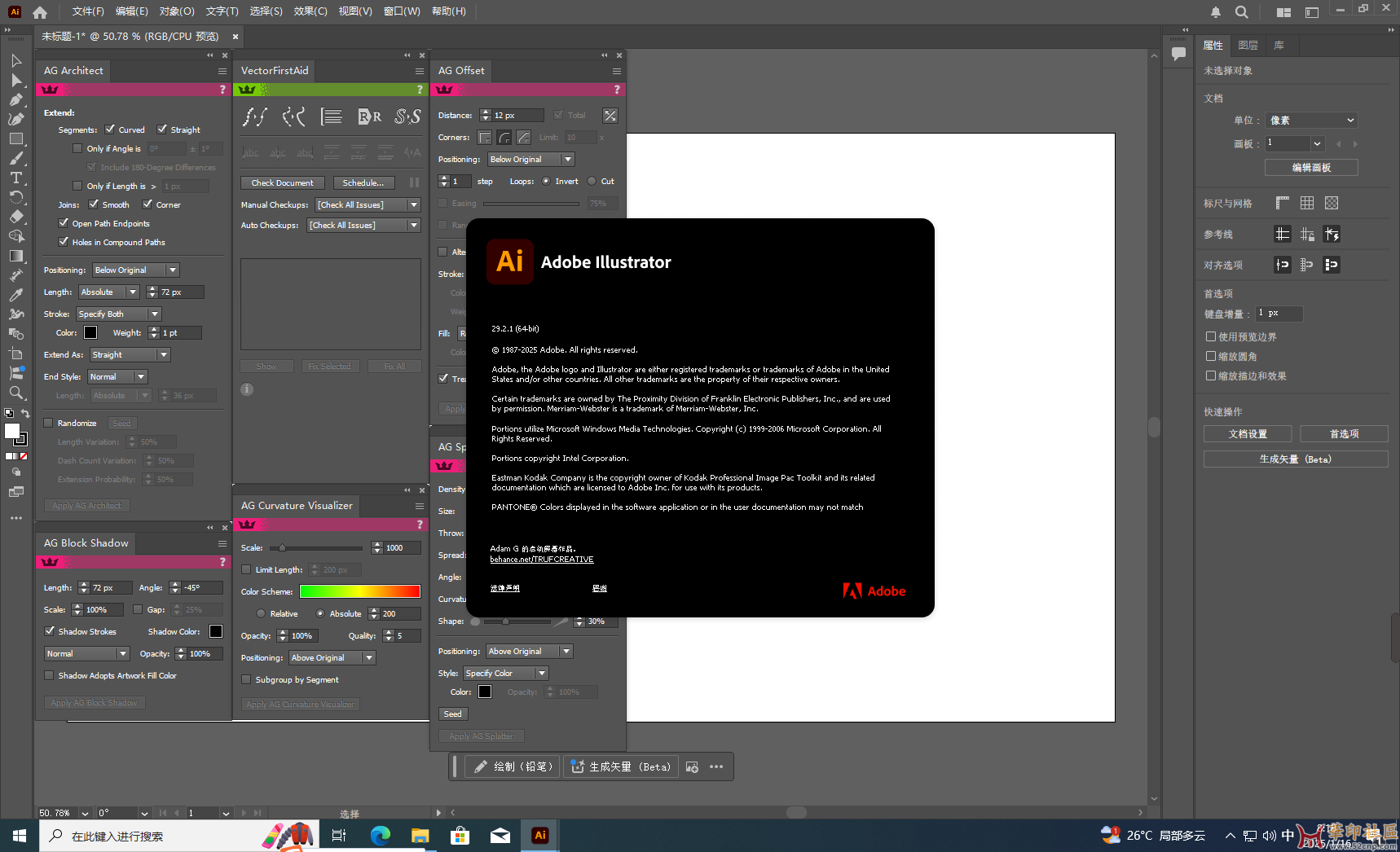Screen dimensions: 1400x852
Task: Toggle Open Path Endpoints checkbox
Action: coord(64,223)
